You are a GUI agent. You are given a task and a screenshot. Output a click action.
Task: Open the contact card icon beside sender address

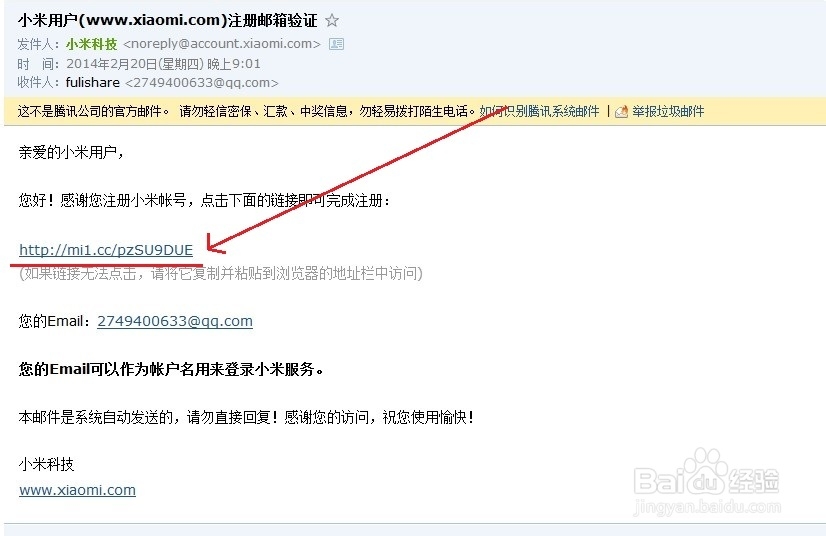(x=336, y=44)
